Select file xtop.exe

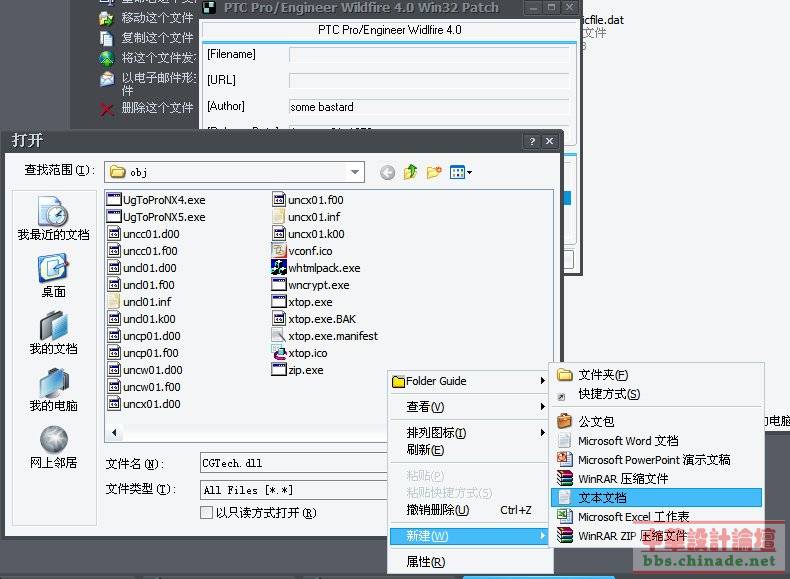click(302, 302)
